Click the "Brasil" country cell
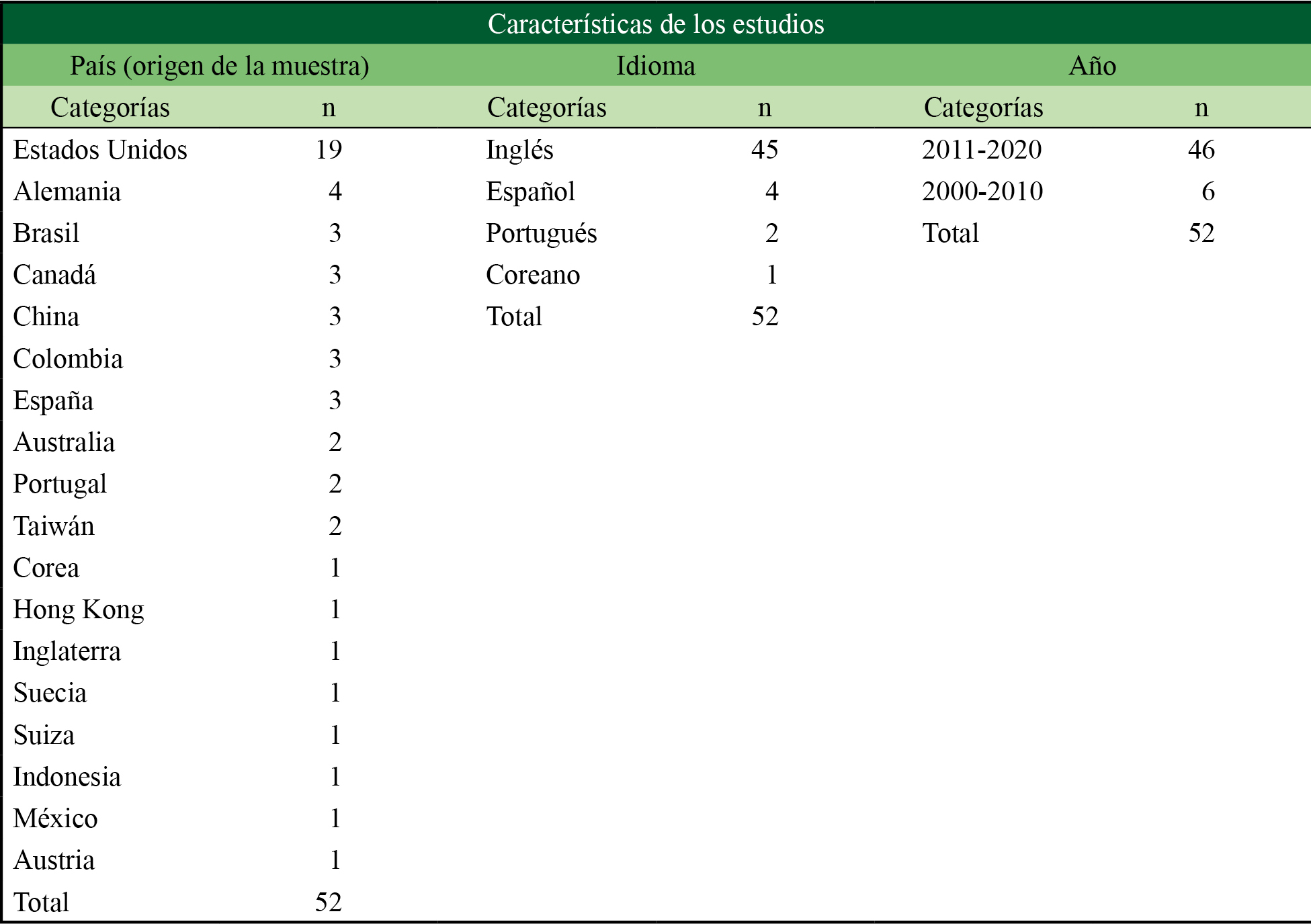The width and height of the screenshot is (1311, 924). [x=46, y=233]
